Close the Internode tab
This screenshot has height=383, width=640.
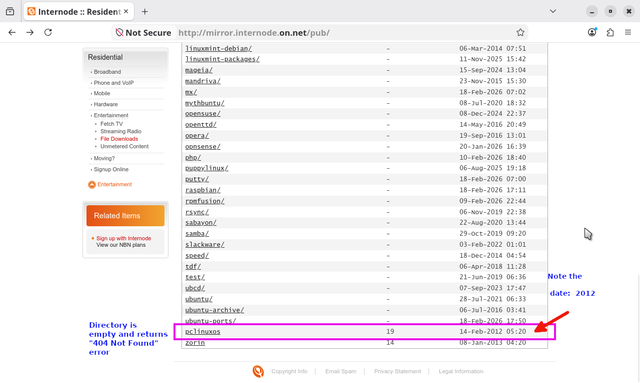click(126, 11)
